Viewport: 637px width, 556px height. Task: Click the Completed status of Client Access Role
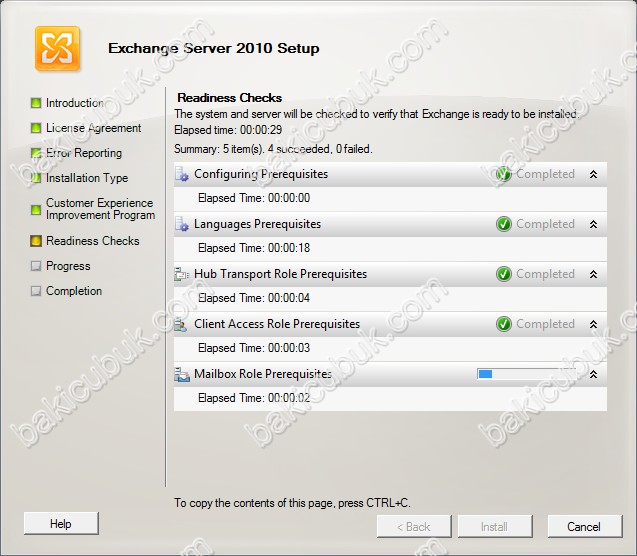point(546,324)
